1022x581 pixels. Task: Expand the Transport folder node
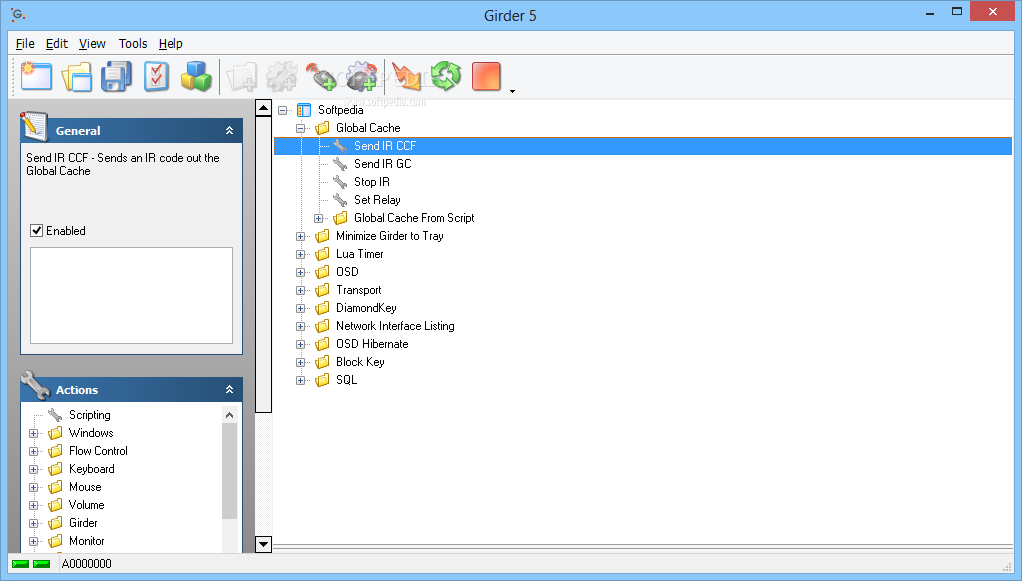click(300, 291)
